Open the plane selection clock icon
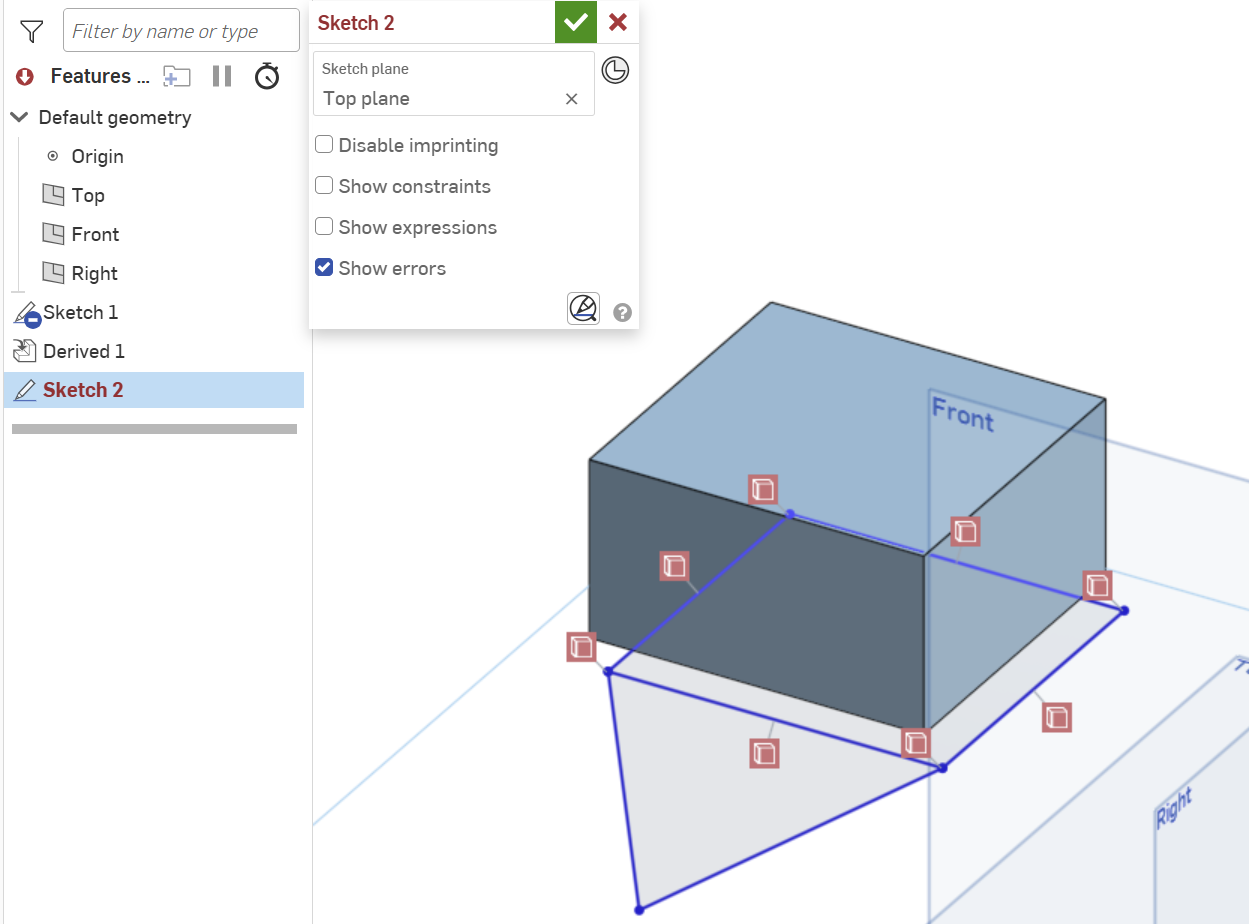 click(615, 70)
